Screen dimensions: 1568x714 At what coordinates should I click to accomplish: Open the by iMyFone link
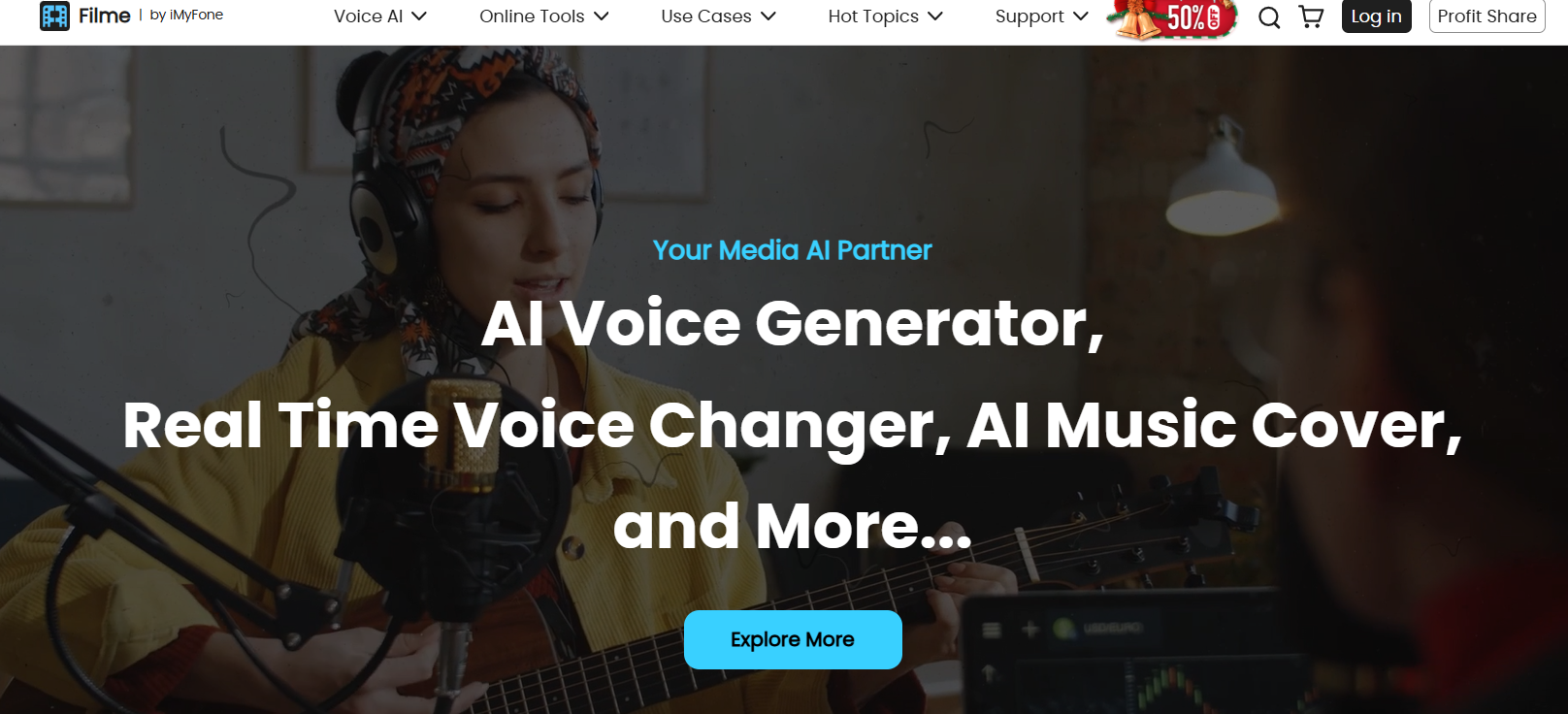186,15
